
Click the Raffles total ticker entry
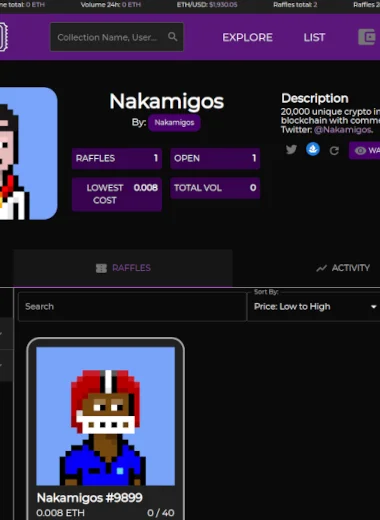click(295, 5)
